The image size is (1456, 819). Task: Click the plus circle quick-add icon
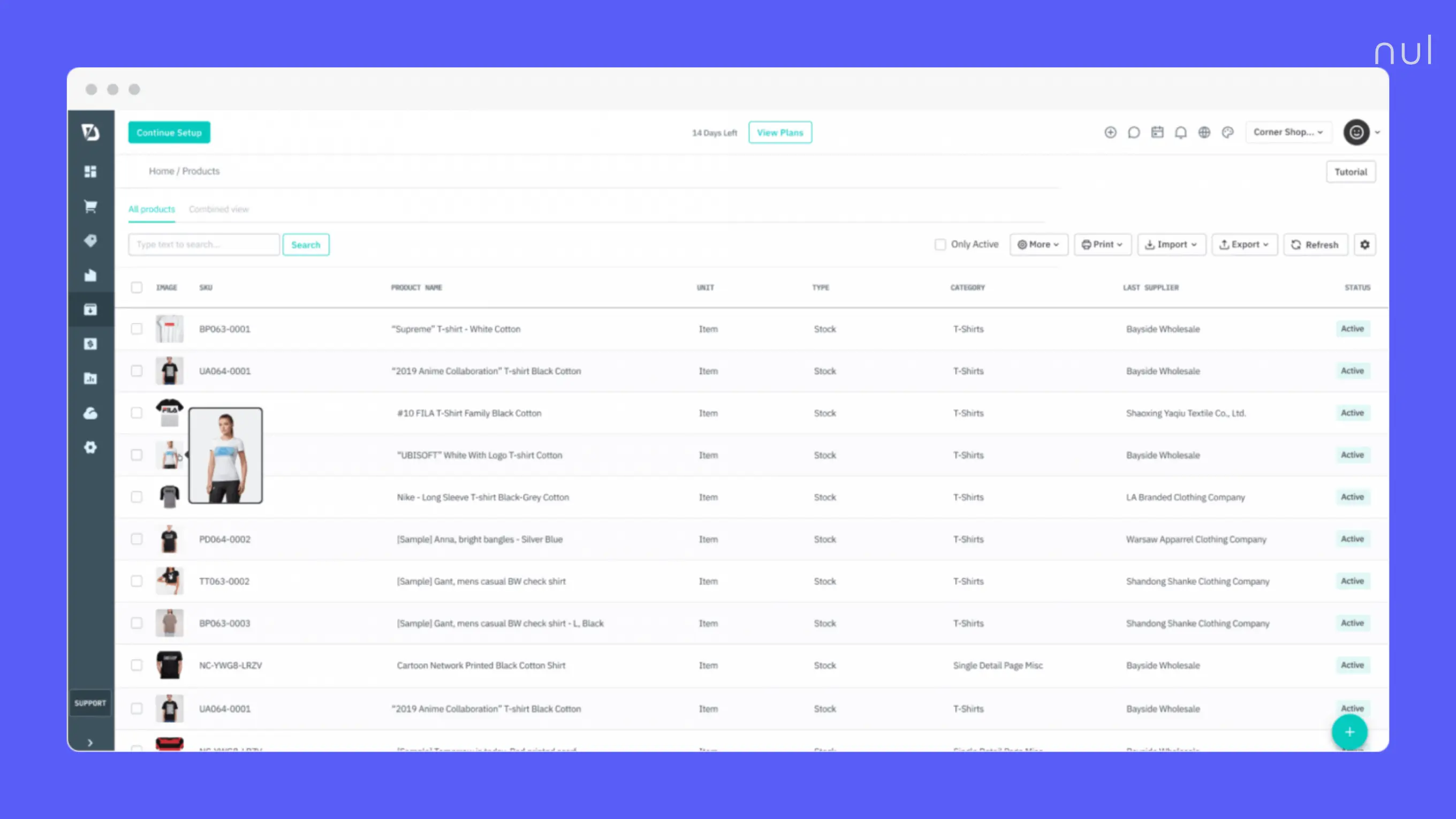1110,132
